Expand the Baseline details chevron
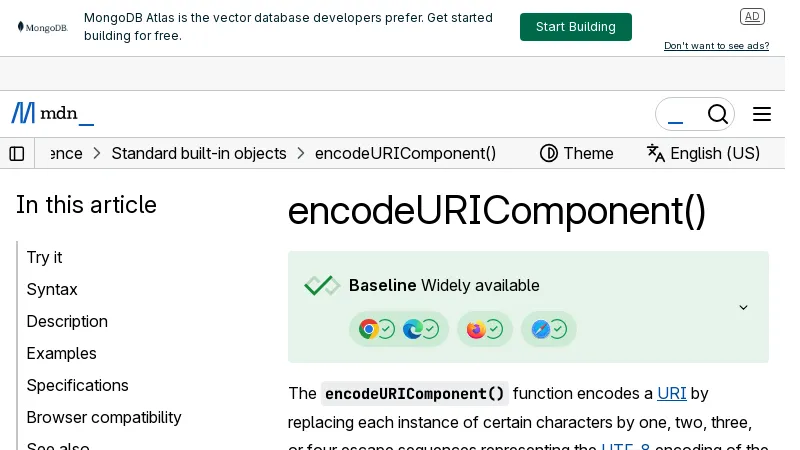The image size is (800, 450). point(743,307)
